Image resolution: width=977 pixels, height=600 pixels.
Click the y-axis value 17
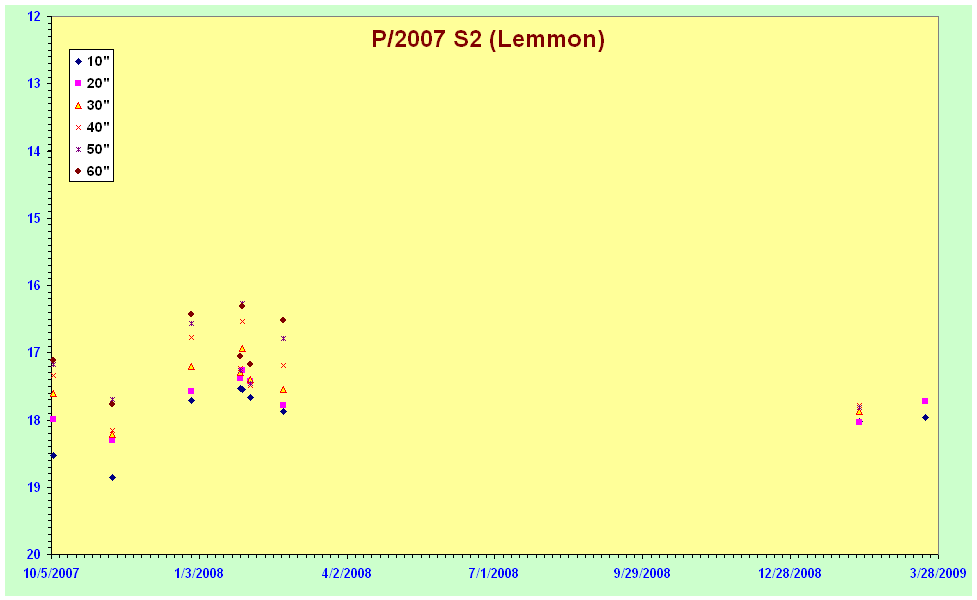pyautogui.click(x=34, y=353)
